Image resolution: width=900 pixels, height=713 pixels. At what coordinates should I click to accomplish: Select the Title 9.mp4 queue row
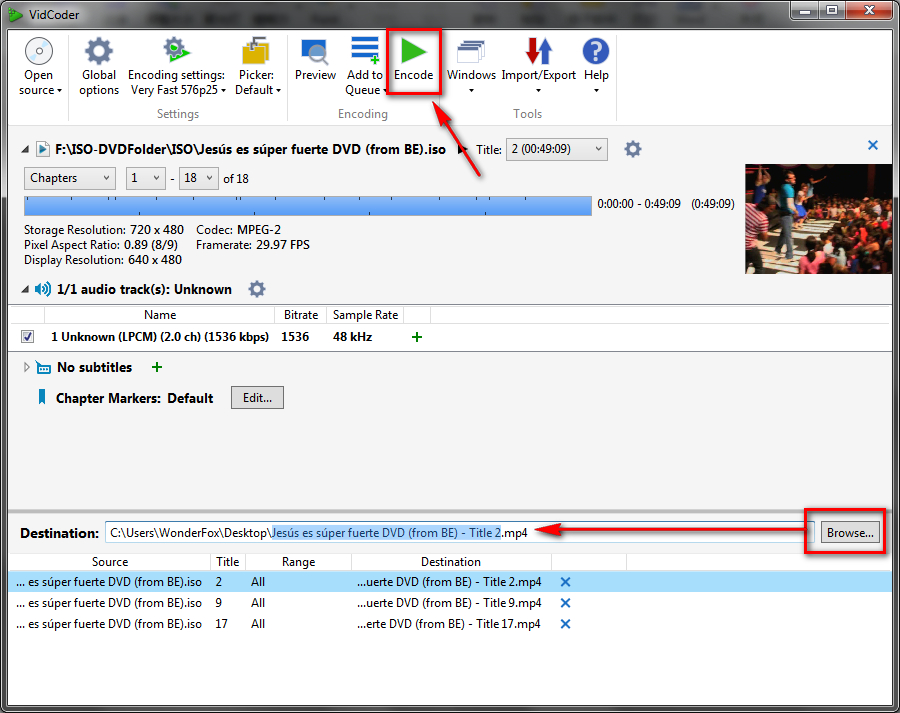pos(450,603)
